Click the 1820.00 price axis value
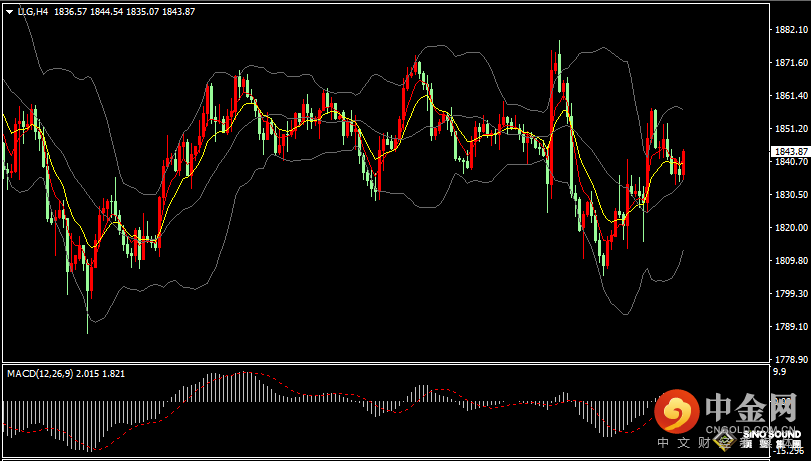 tap(792, 228)
